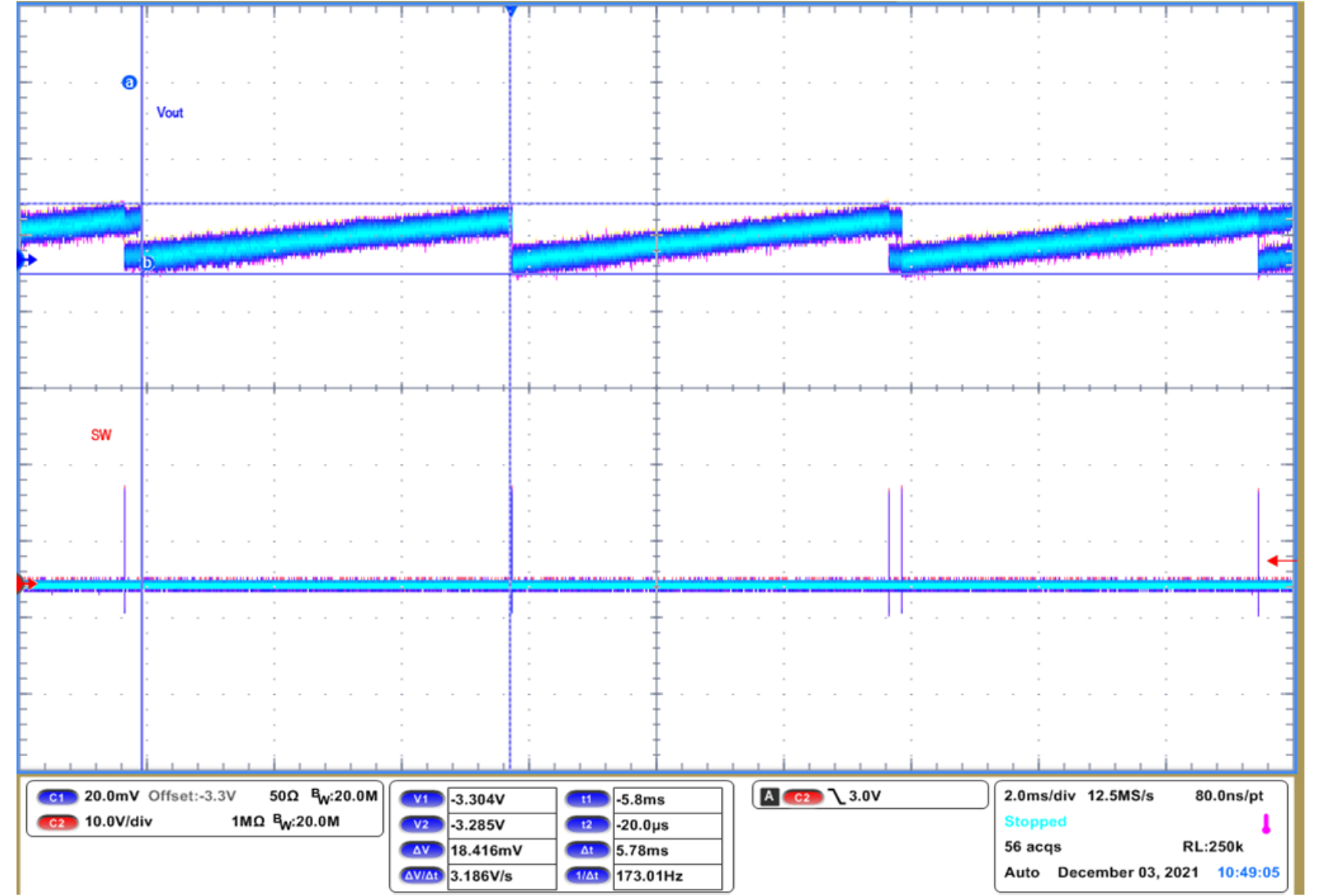The height and width of the screenshot is (896, 1321).
Task: Click the magenta marker icon near RL:250k
Action: coord(1267,825)
